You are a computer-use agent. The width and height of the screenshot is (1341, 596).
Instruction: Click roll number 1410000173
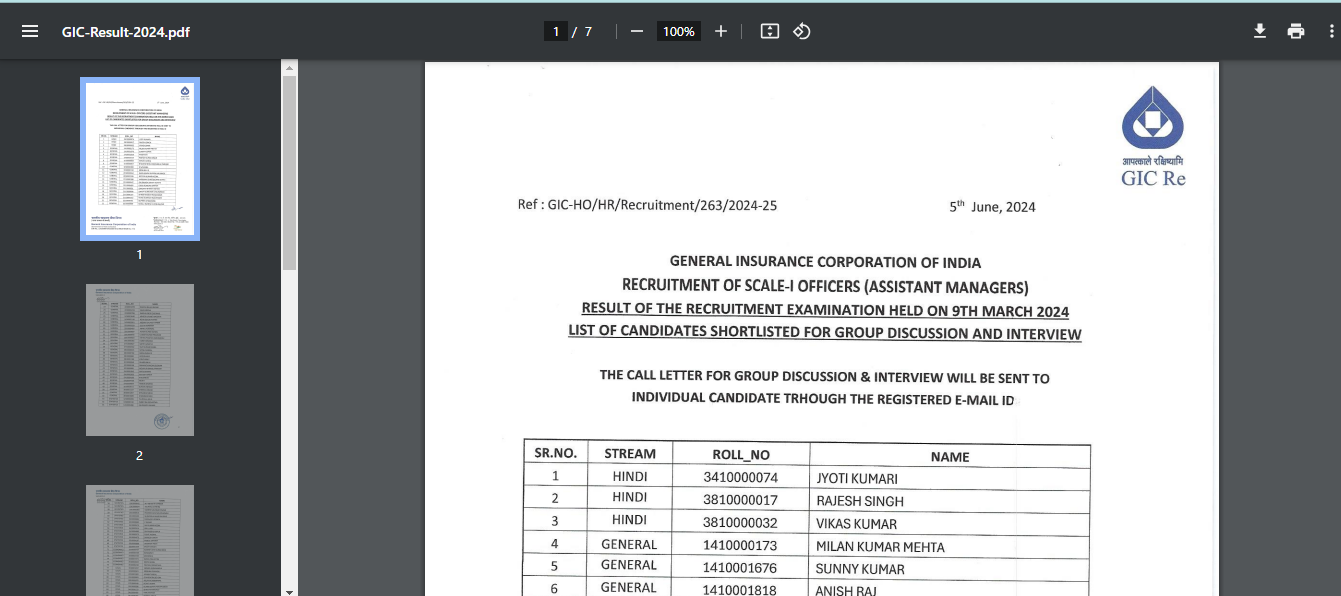(x=740, y=545)
